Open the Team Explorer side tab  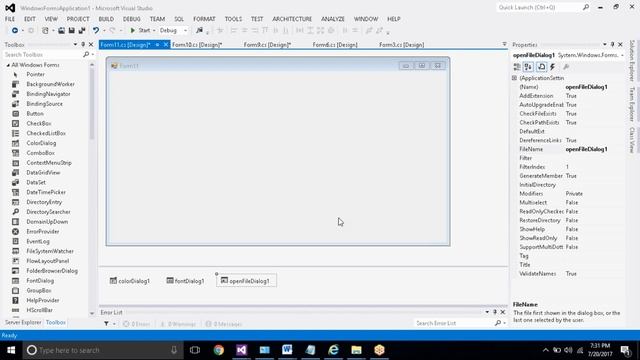click(632, 104)
